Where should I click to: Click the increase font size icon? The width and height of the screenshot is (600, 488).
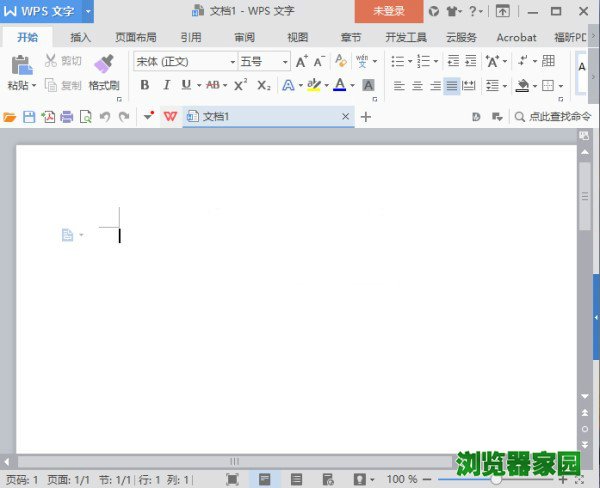[x=301, y=62]
